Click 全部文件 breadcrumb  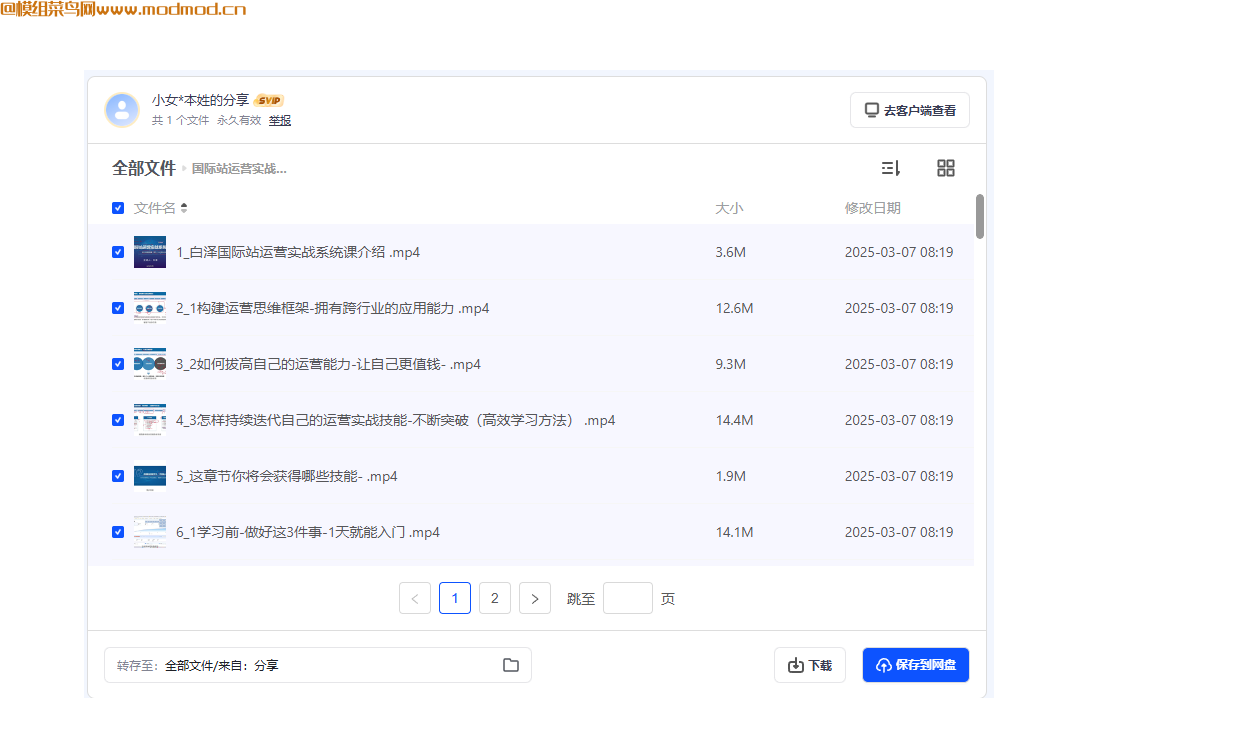(144, 168)
